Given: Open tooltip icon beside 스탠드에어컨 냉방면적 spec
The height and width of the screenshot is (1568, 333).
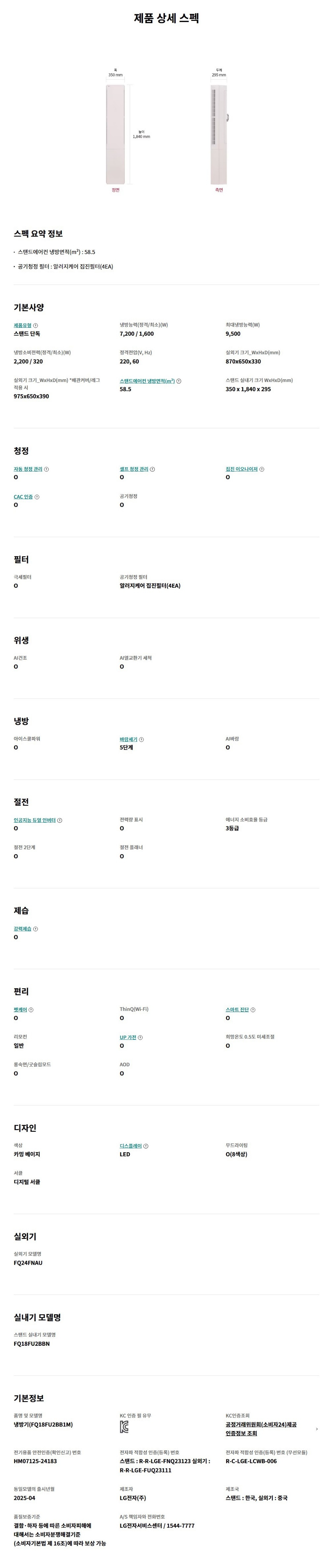Looking at the screenshot, I should [x=179, y=381].
